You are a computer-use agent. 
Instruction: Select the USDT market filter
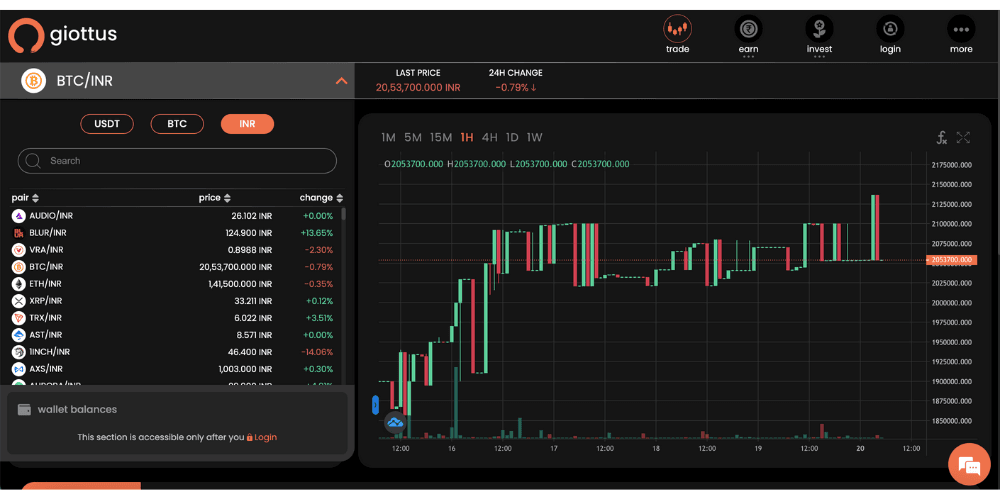coord(107,124)
